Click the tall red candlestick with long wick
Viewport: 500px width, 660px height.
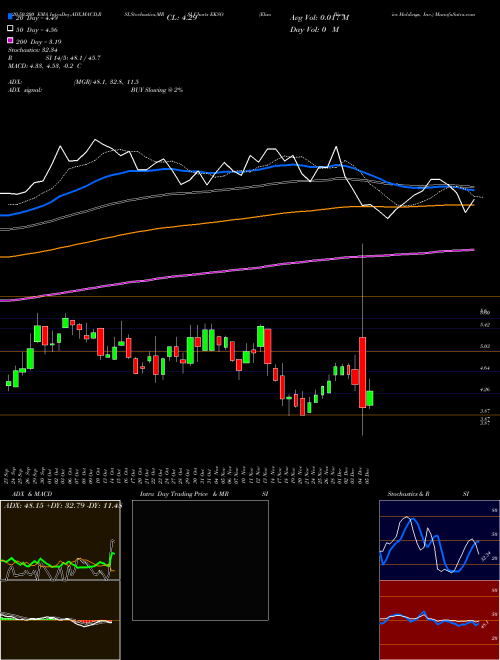pos(362,372)
